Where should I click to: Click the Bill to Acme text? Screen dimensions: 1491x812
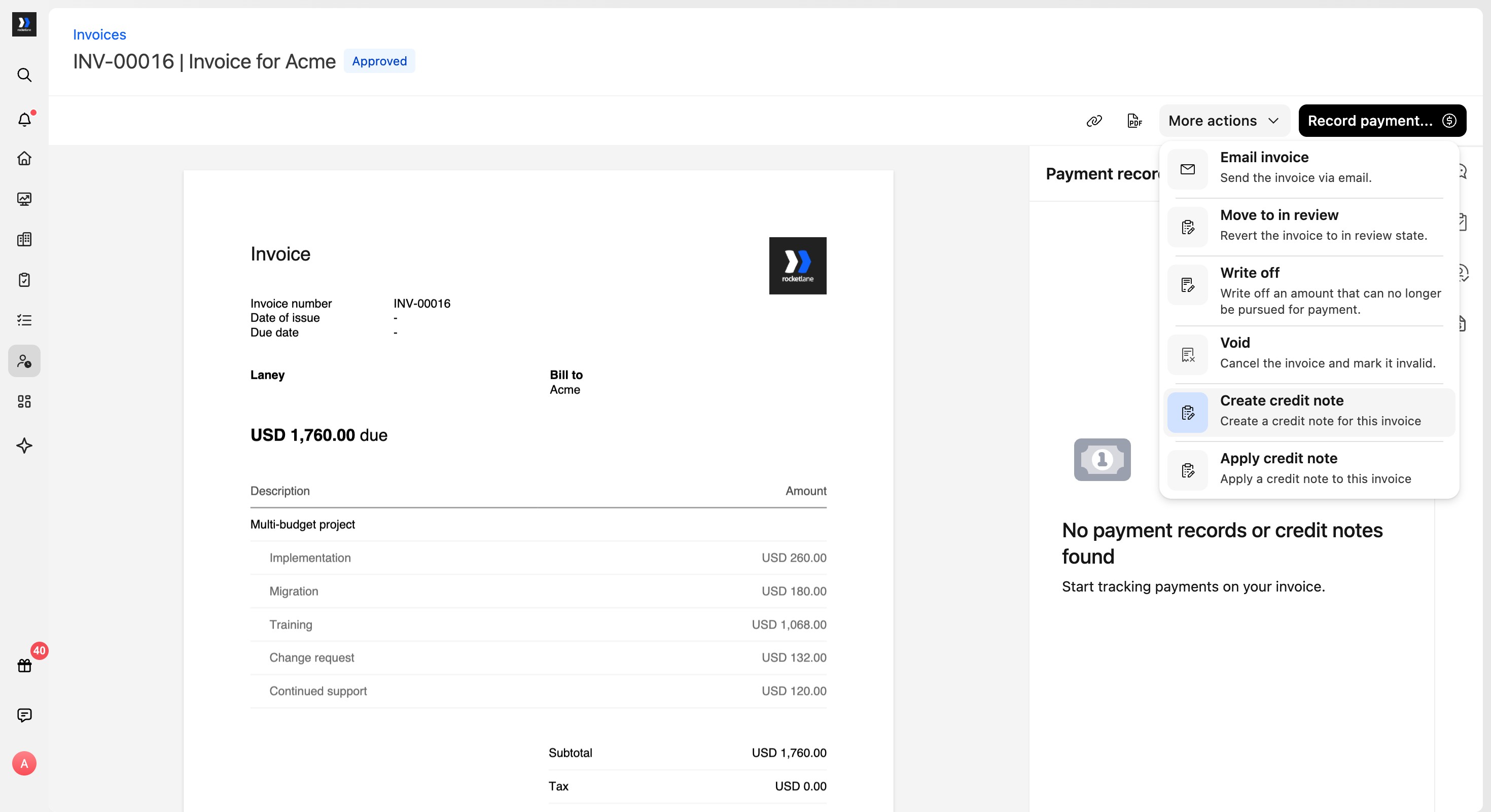pyautogui.click(x=566, y=382)
